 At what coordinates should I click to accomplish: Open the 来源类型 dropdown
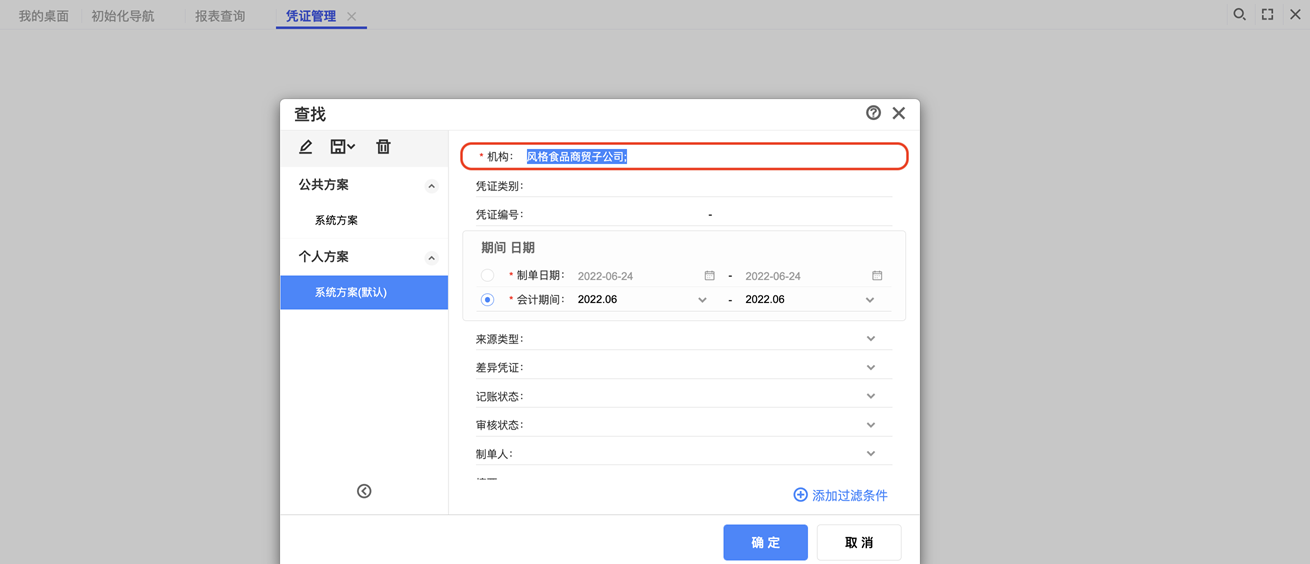coord(871,339)
